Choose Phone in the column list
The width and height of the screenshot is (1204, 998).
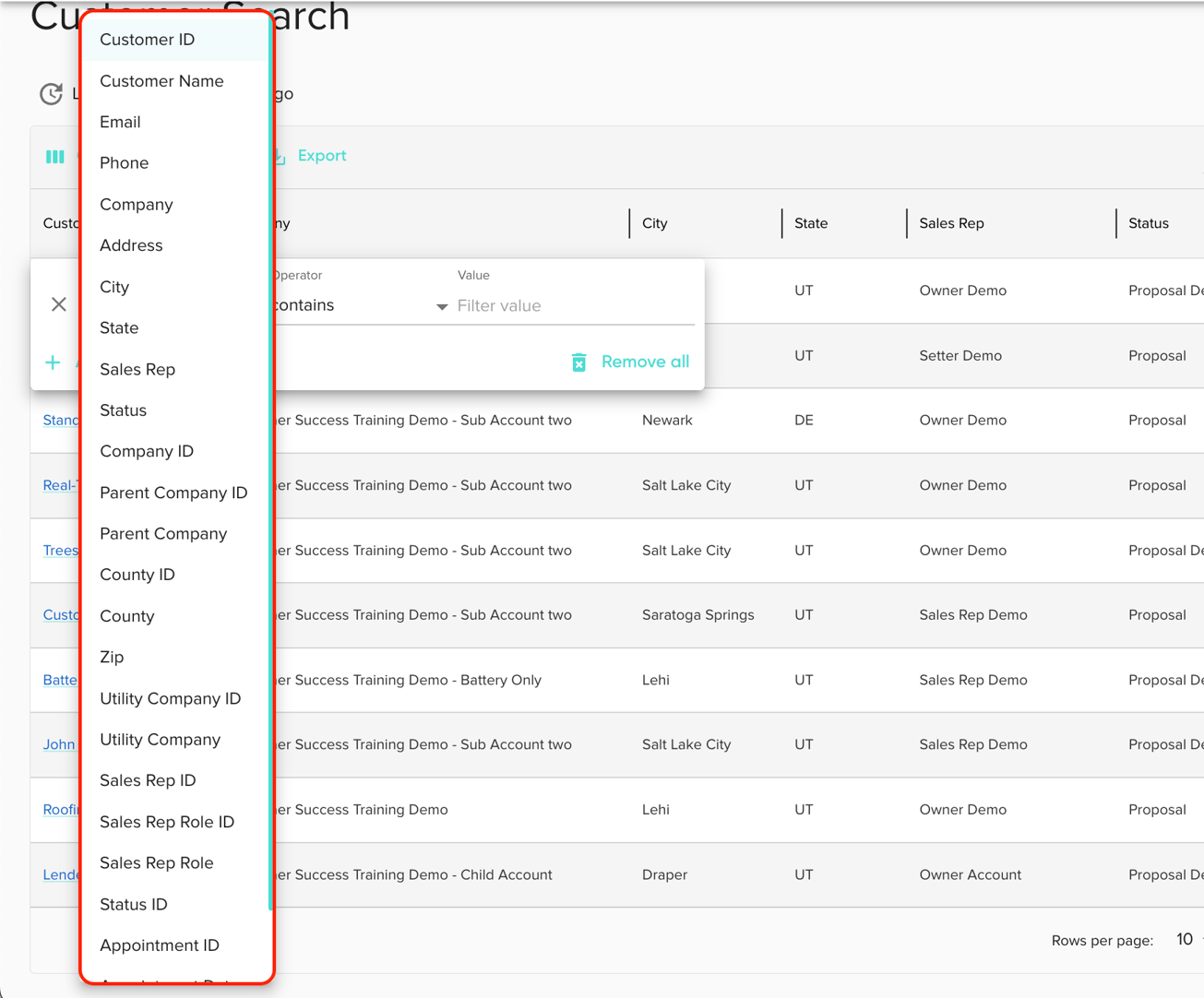tap(177, 163)
